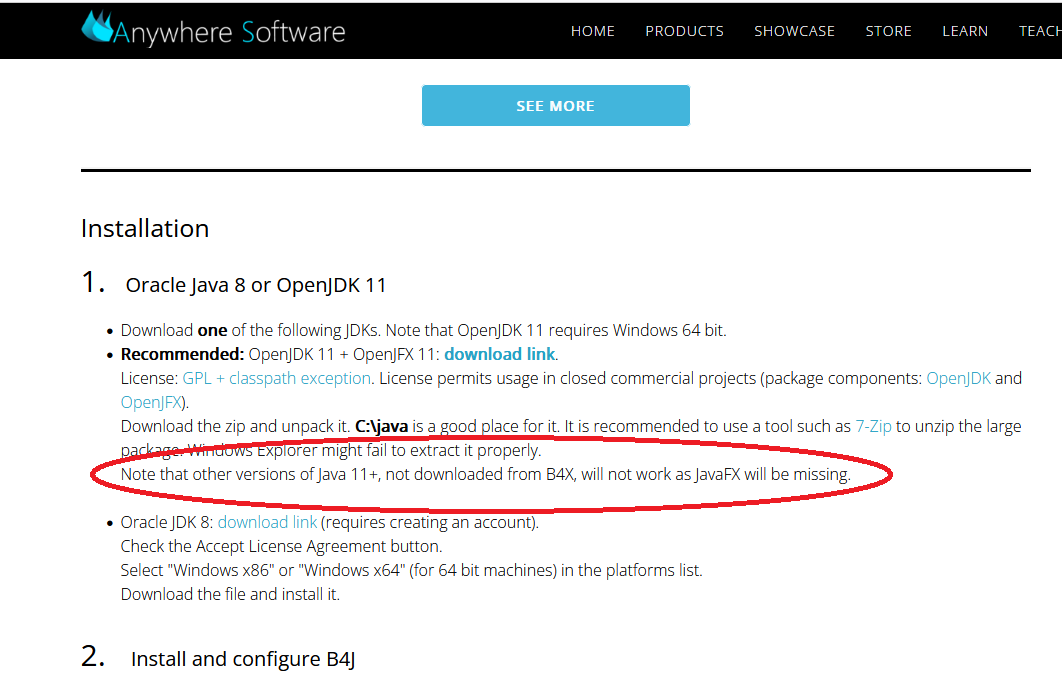Image resolution: width=1062 pixels, height=681 pixels.
Task: Open the OpenJDK package component link
Action: click(958, 378)
